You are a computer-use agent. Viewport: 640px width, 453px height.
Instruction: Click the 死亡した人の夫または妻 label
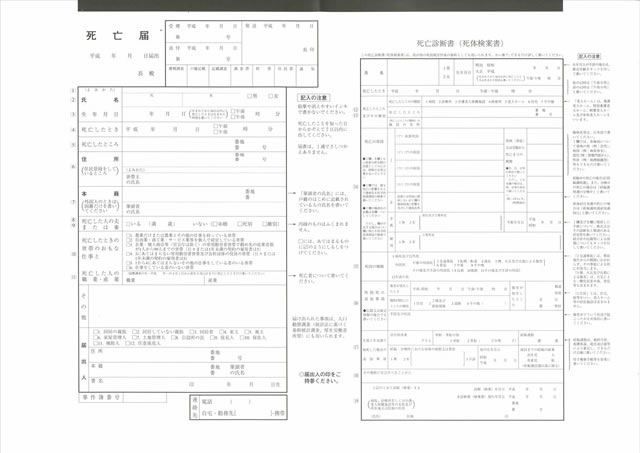click(100, 224)
